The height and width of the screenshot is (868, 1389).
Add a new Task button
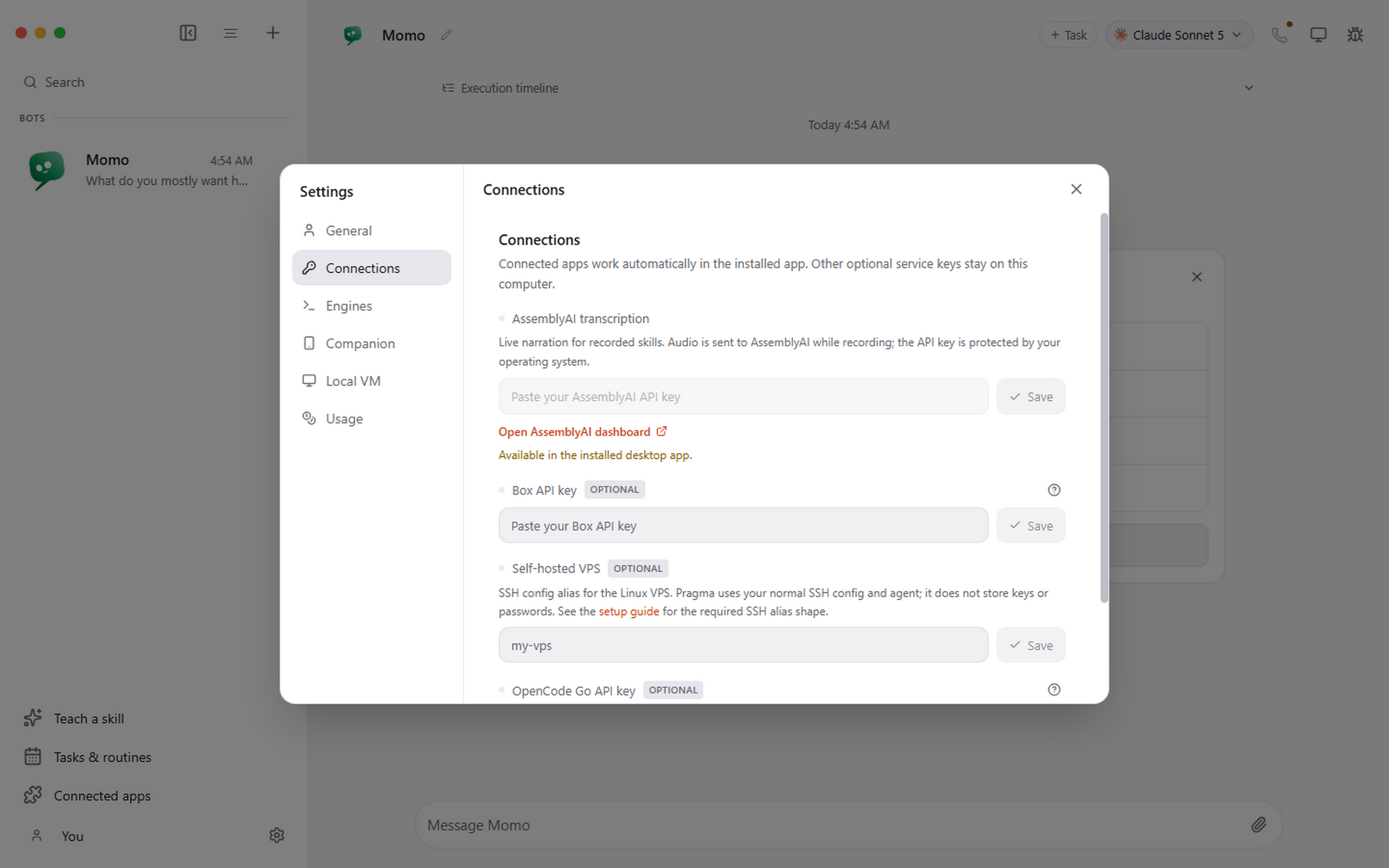coord(1068,35)
